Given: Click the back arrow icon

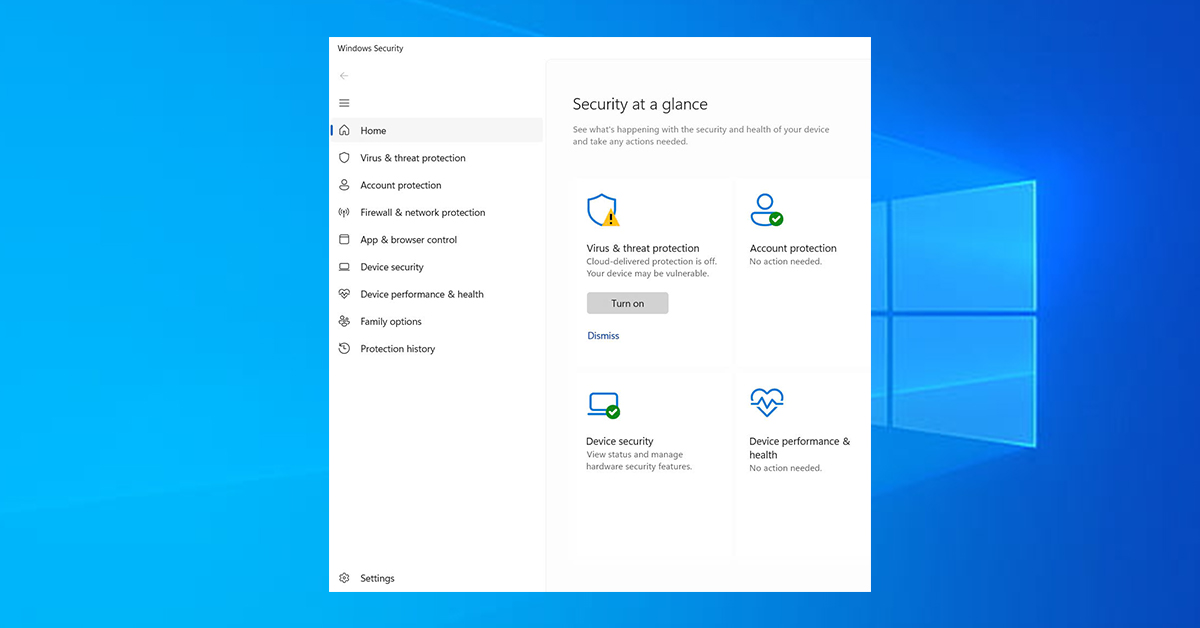Looking at the screenshot, I should [x=344, y=76].
